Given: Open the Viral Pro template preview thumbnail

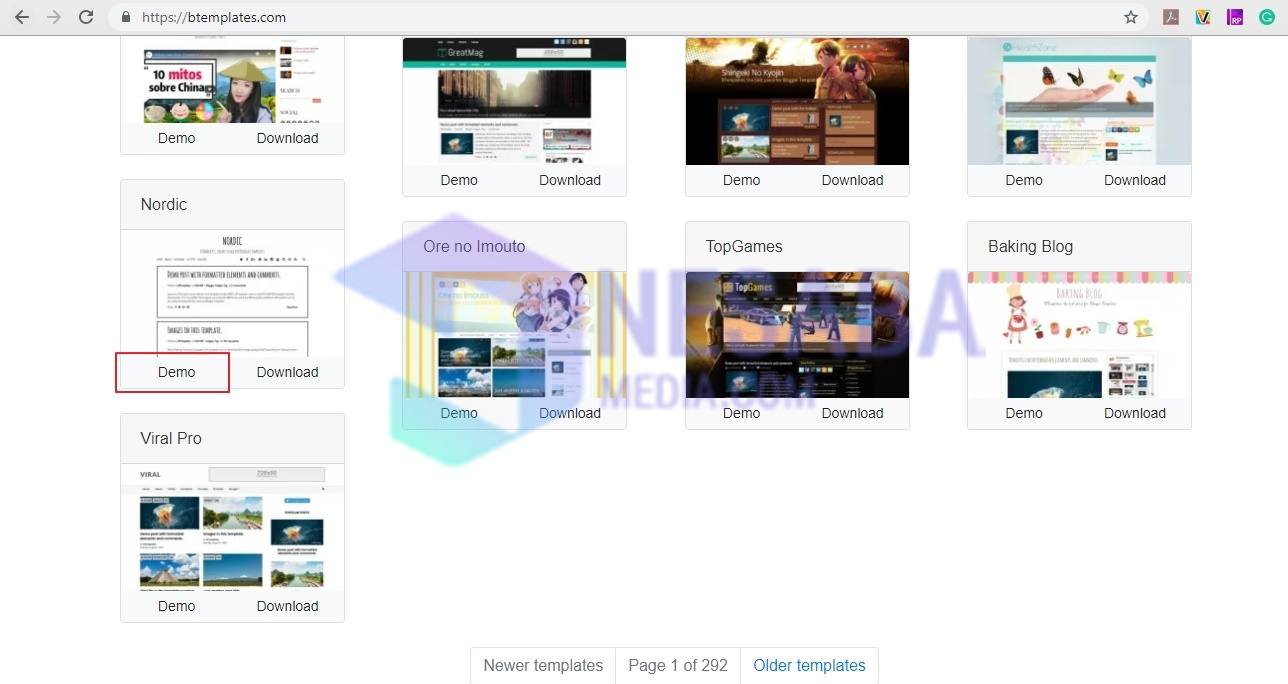Looking at the screenshot, I should [x=232, y=527].
